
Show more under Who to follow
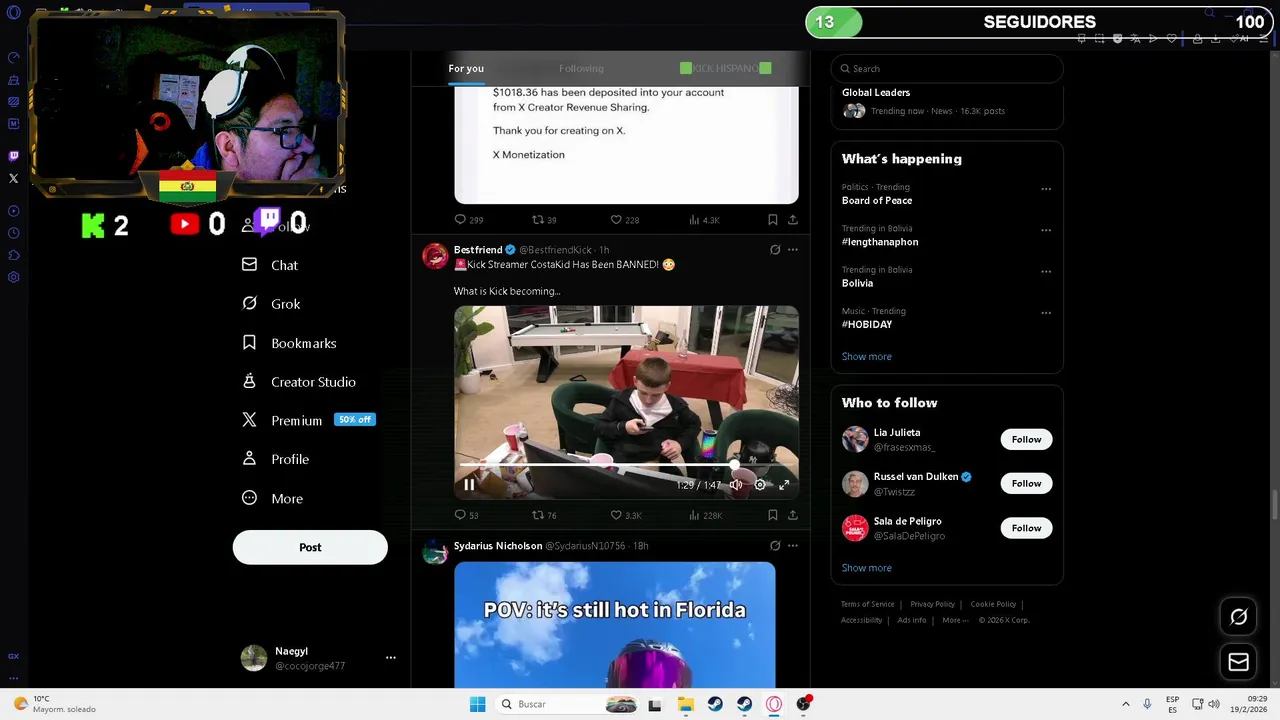[866, 568]
